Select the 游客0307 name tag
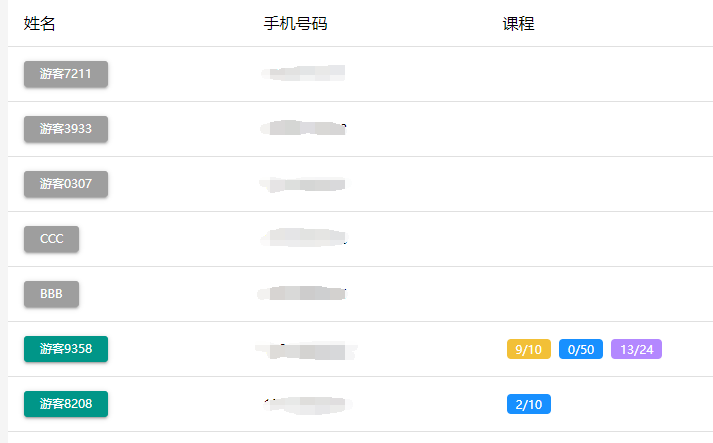The height and width of the screenshot is (443, 713). click(66, 184)
